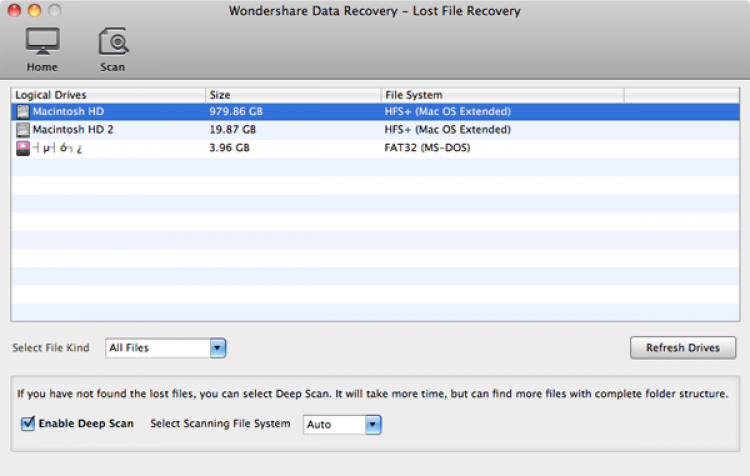This screenshot has width=750, height=476.
Task: Minimize window with the yellow button
Action: pyautogui.click(x=34, y=10)
